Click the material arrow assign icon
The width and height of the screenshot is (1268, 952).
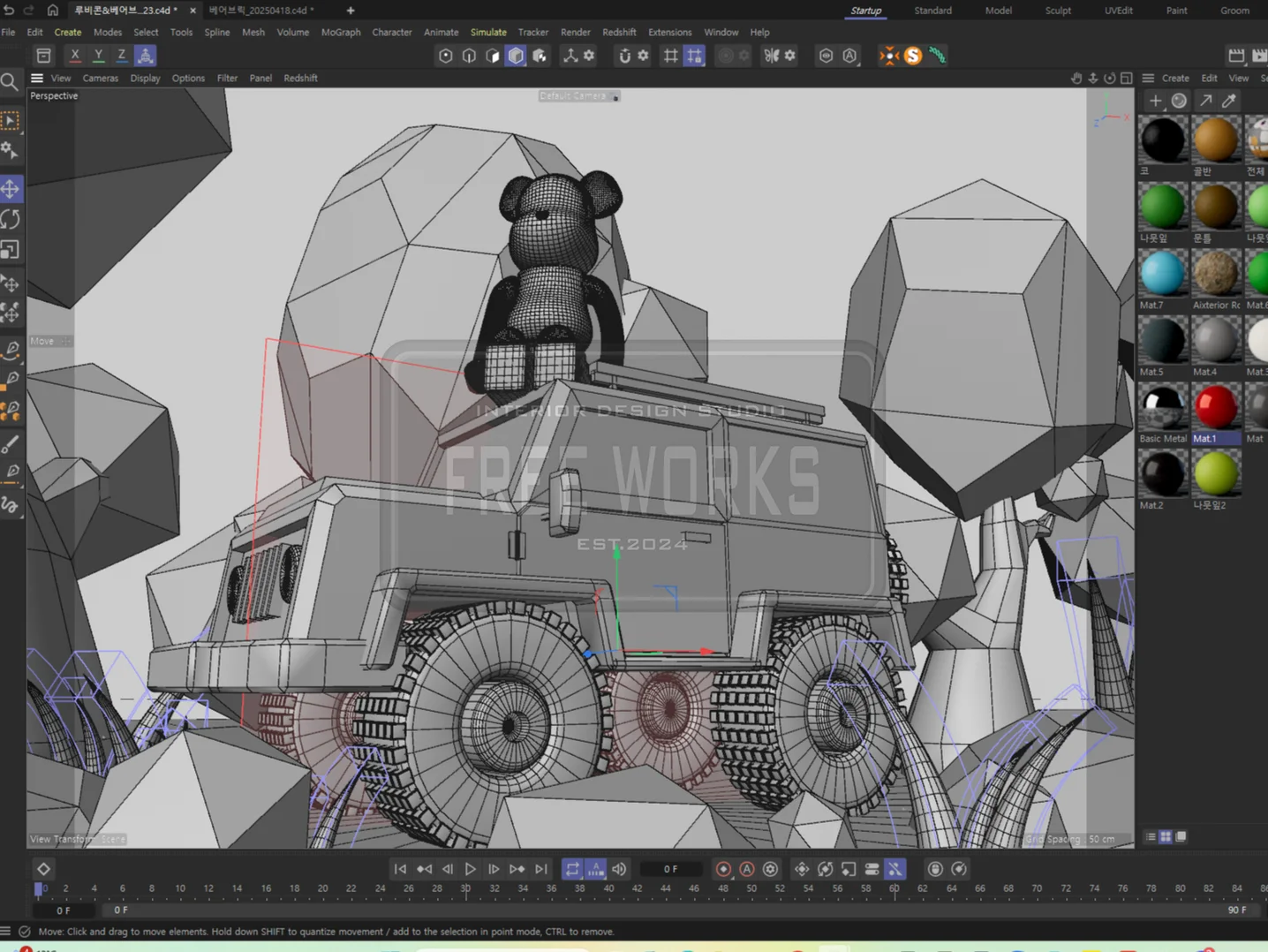pyautogui.click(x=1205, y=101)
